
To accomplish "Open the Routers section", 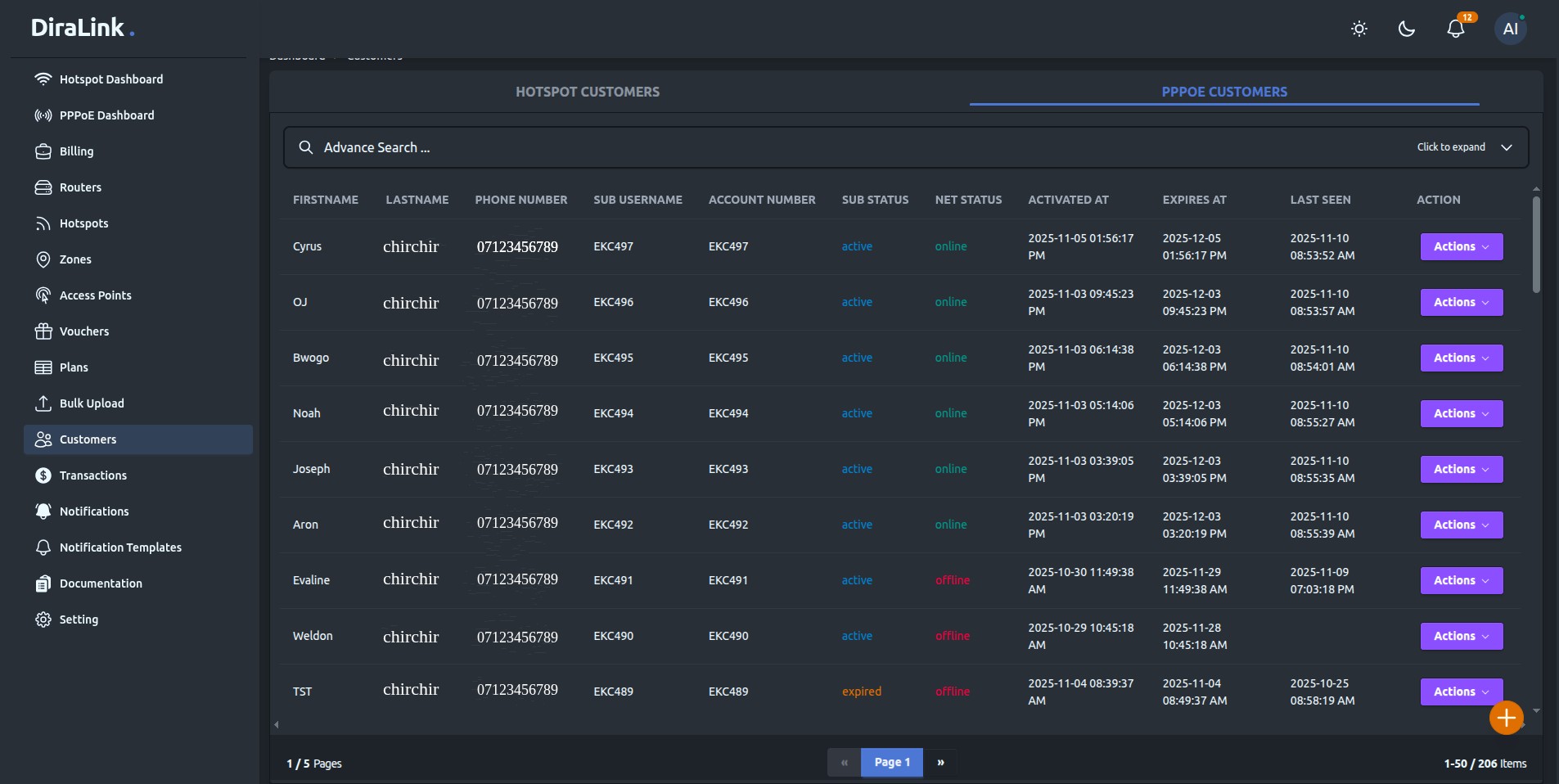I will 44,187.
